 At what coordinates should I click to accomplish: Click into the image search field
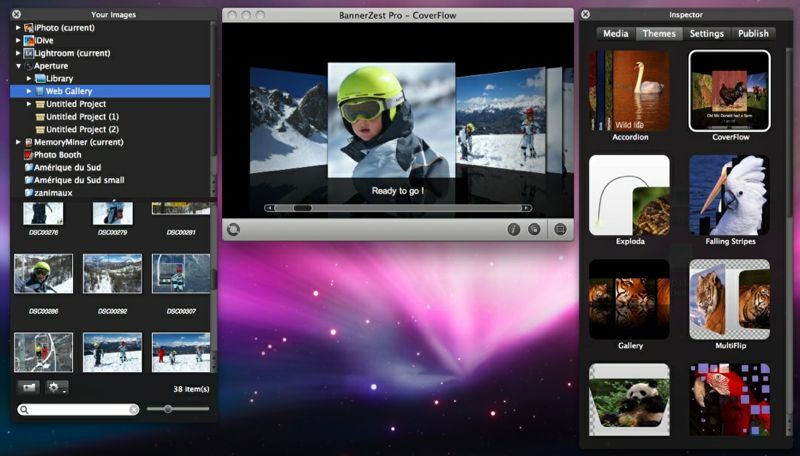[78, 410]
